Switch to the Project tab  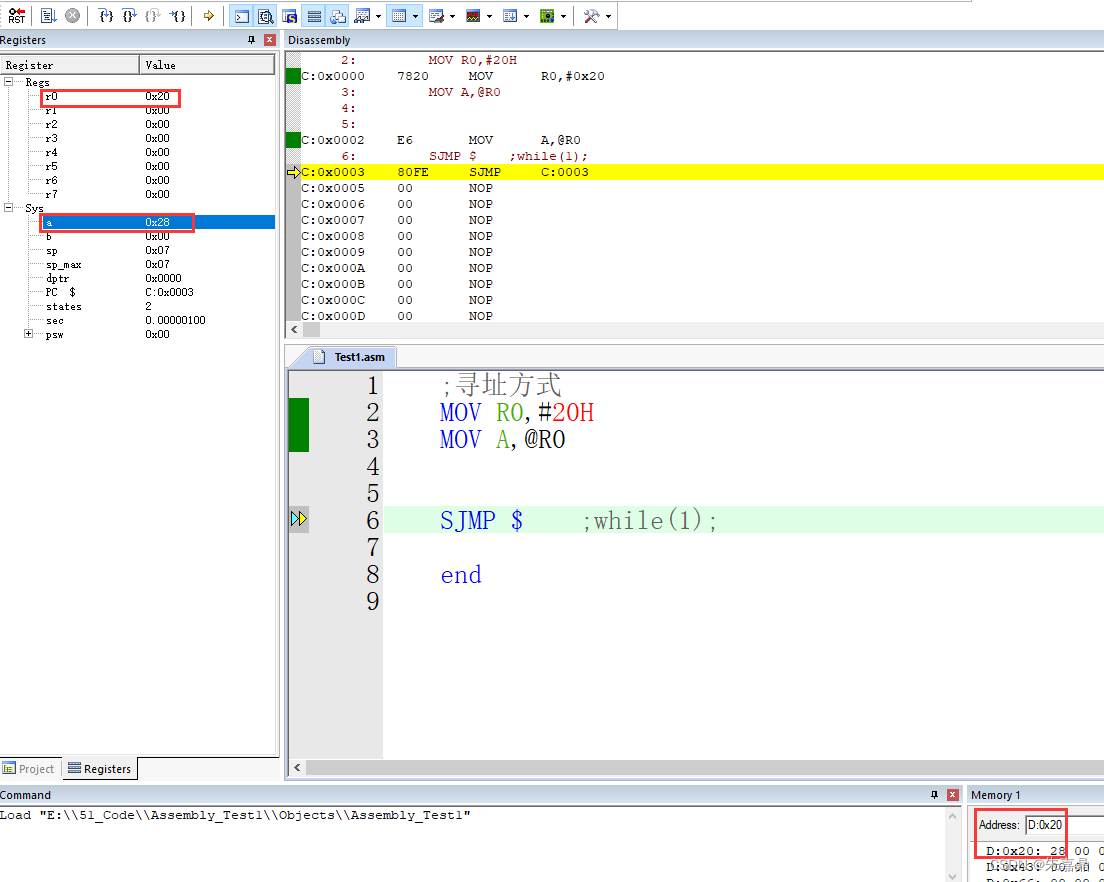[x=29, y=769]
